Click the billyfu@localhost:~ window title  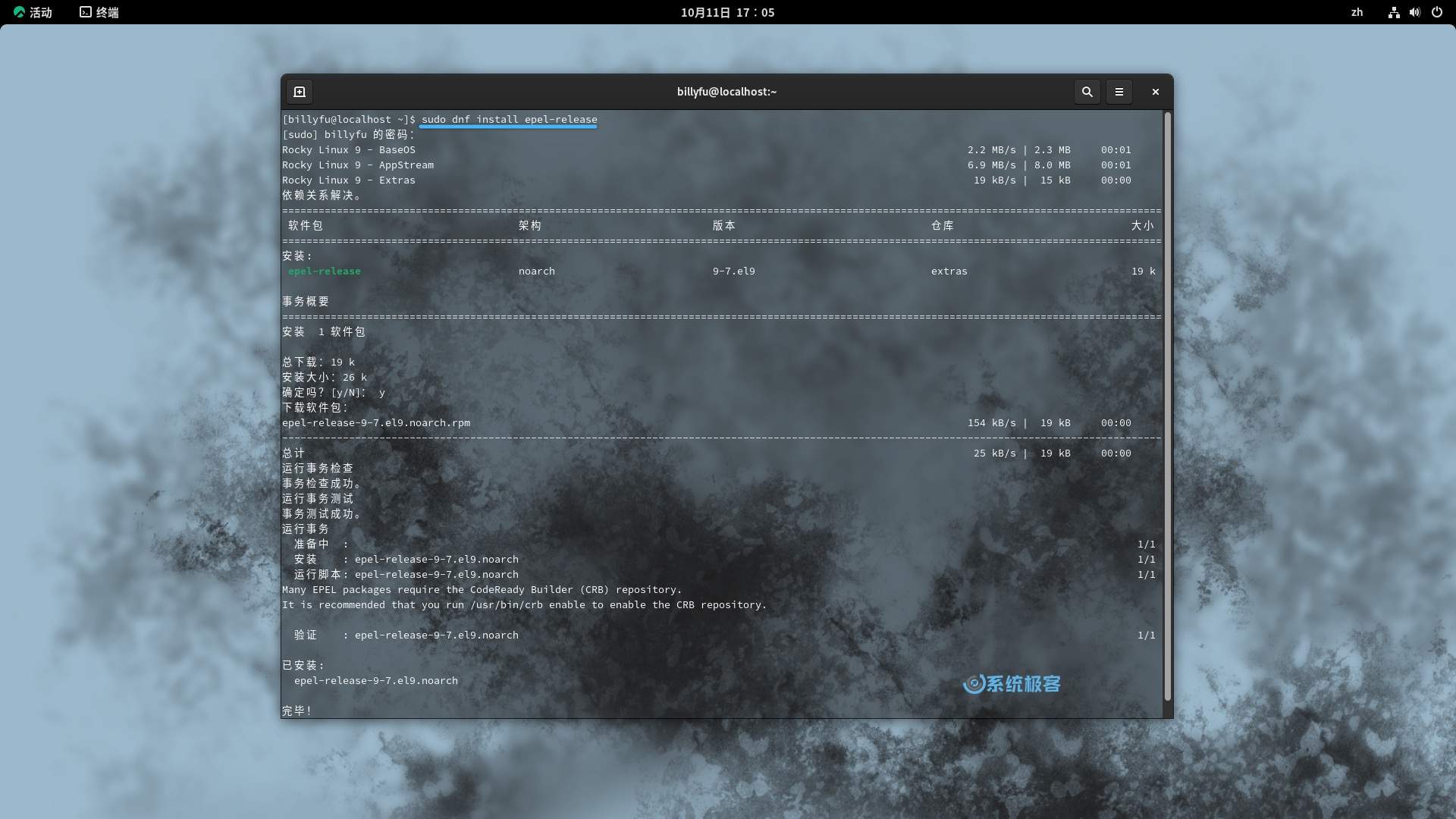[726, 92]
